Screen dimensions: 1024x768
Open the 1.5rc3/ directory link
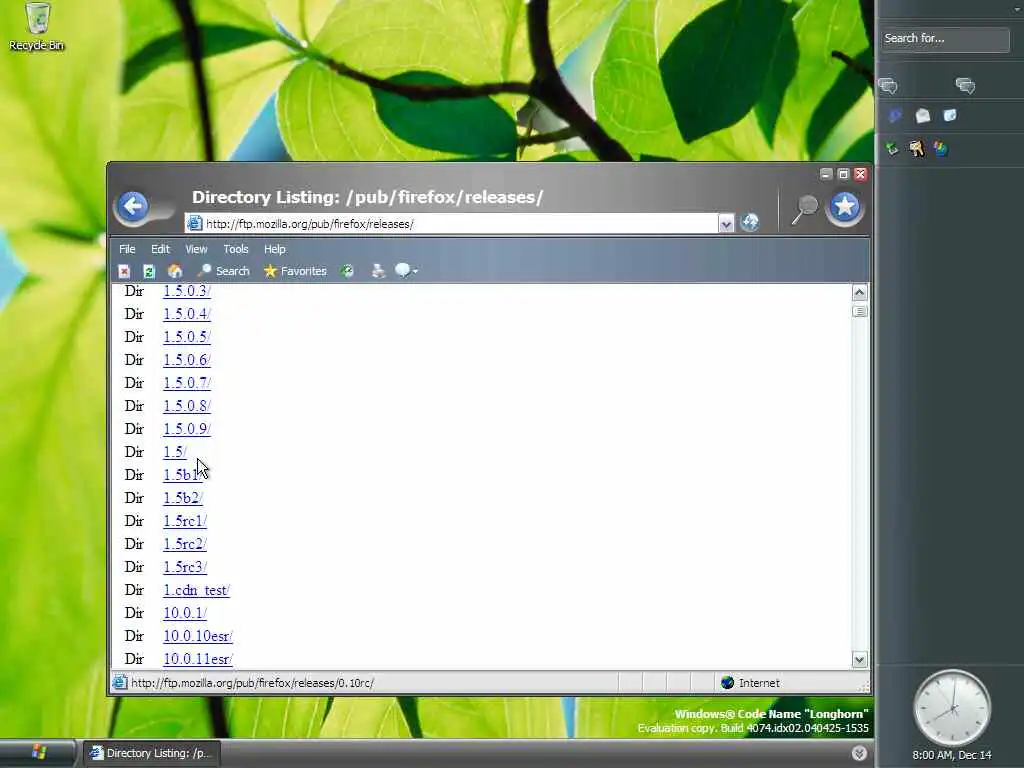click(185, 567)
